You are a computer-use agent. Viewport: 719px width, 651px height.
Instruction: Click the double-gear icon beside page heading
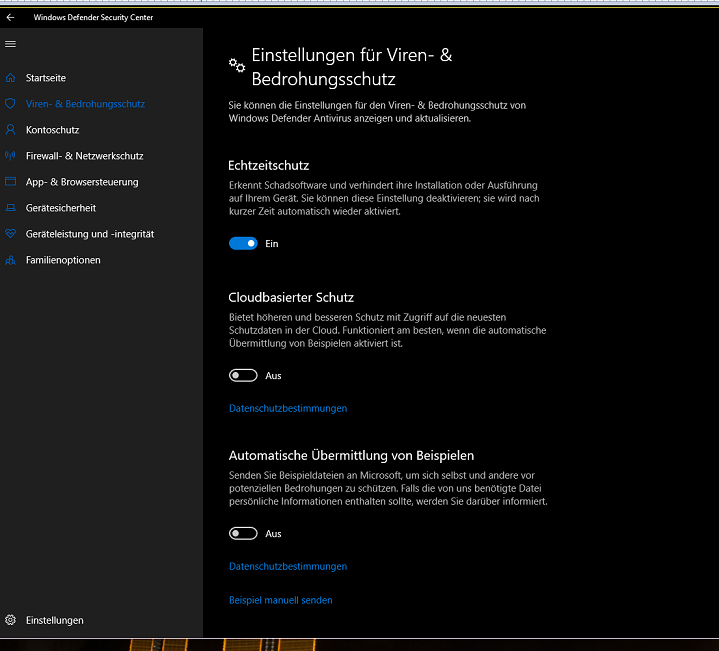pos(237,65)
